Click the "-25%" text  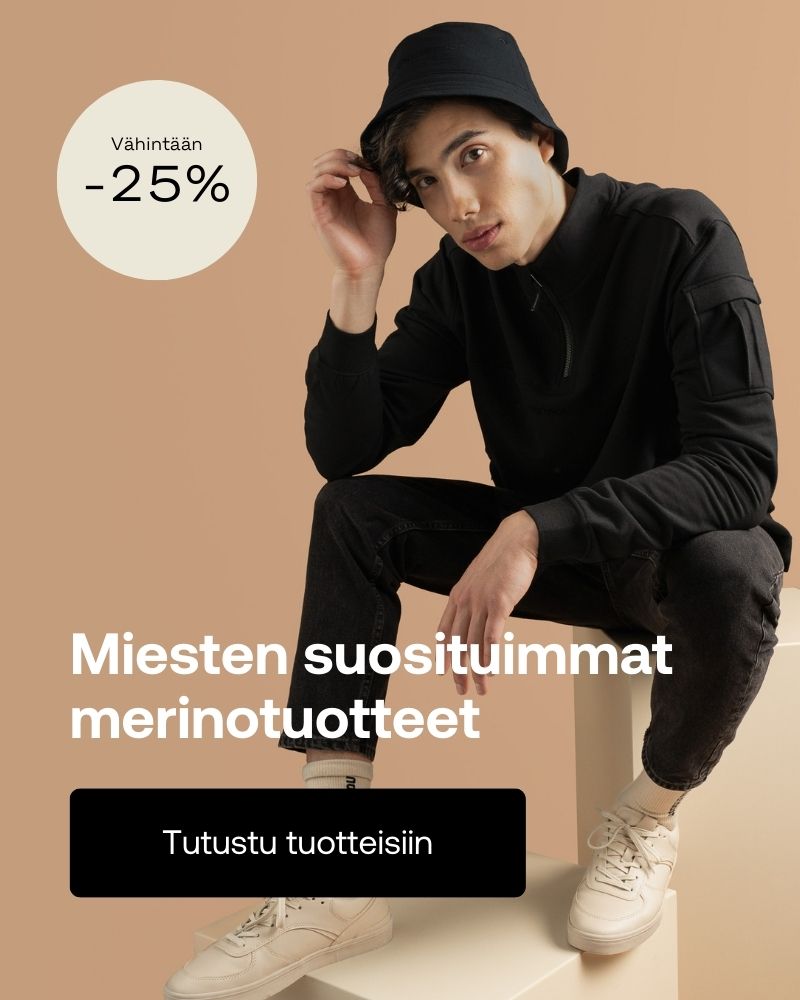coord(157,184)
